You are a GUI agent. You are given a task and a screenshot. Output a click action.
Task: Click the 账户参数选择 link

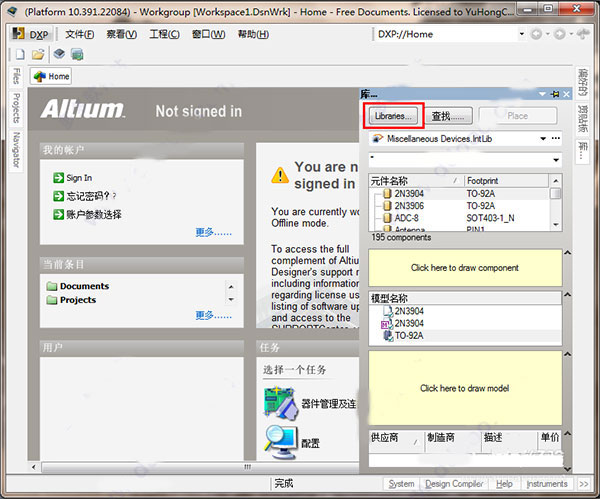[94, 215]
